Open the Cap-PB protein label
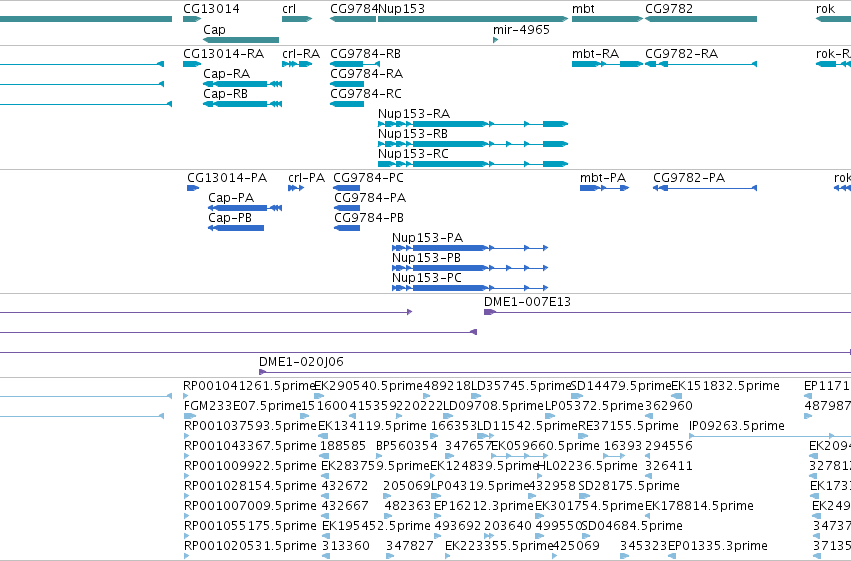The width and height of the screenshot is (851, 561). pyautogui.click(x=230, y=218)
